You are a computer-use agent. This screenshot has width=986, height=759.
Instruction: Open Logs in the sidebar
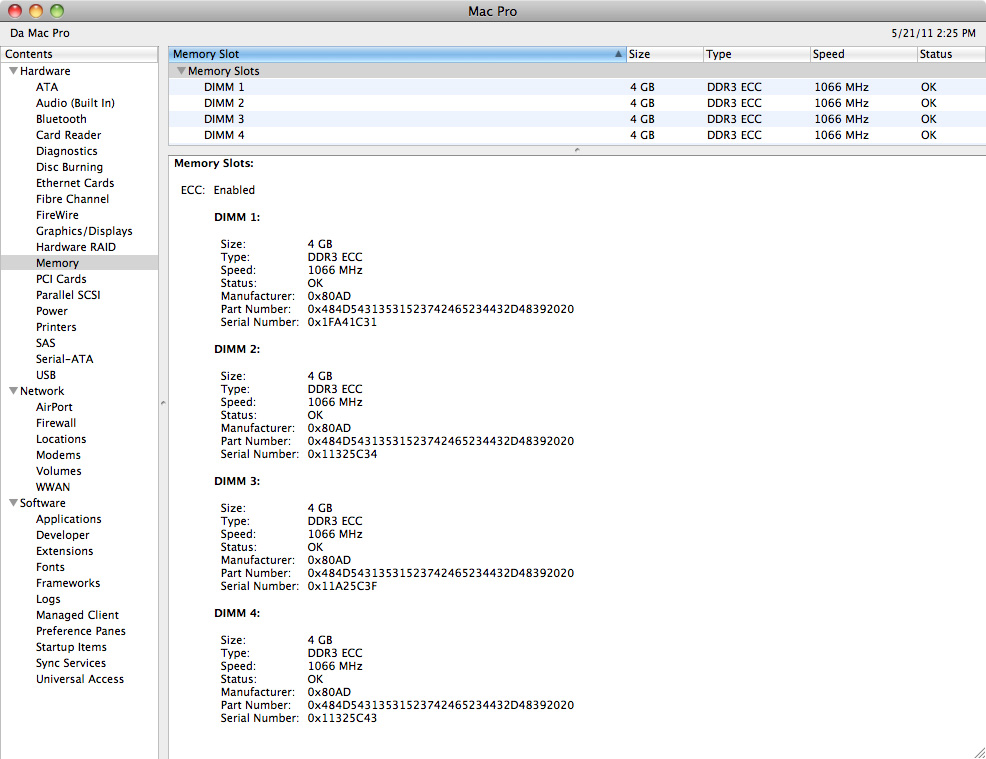point(48,599)
